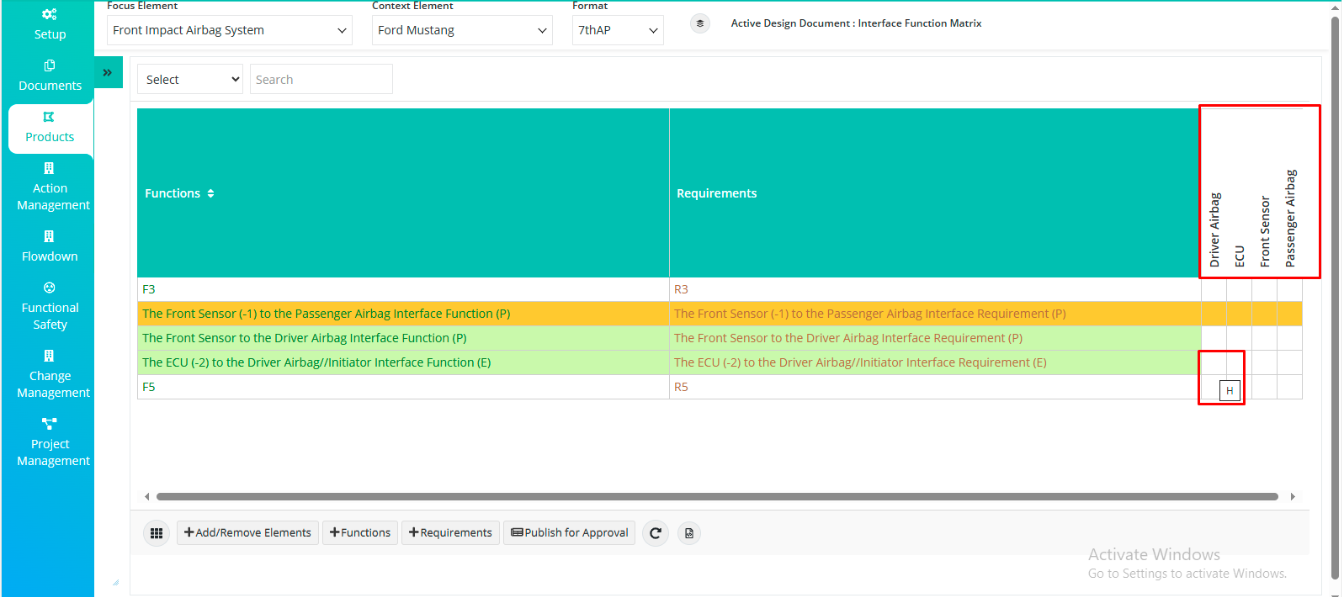Open Project Management section
This screenshot has width=1342, height=597.
pos(49,443)
